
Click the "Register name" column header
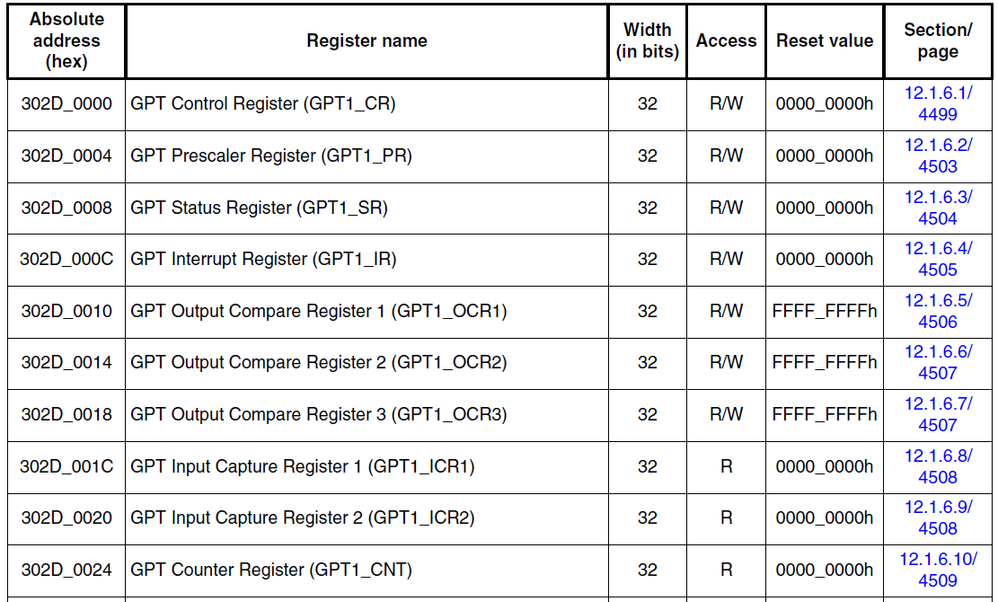tap(366, 41)
